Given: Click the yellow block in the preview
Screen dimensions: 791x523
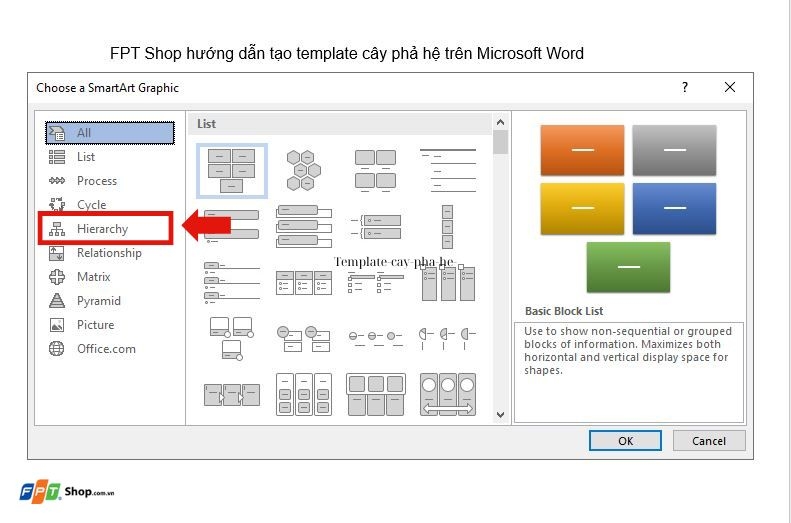Looking at the screenshot, I should (582, 208).
